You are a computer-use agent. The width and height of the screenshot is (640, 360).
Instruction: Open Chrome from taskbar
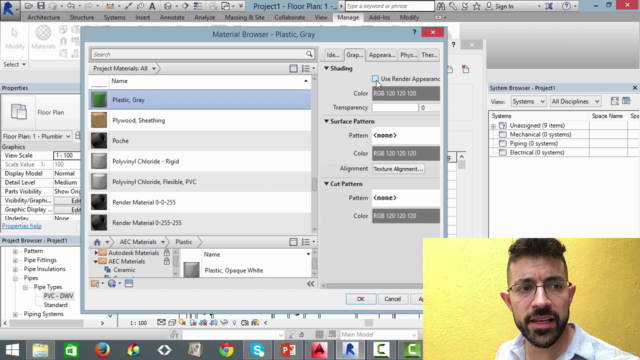point(227,350)
